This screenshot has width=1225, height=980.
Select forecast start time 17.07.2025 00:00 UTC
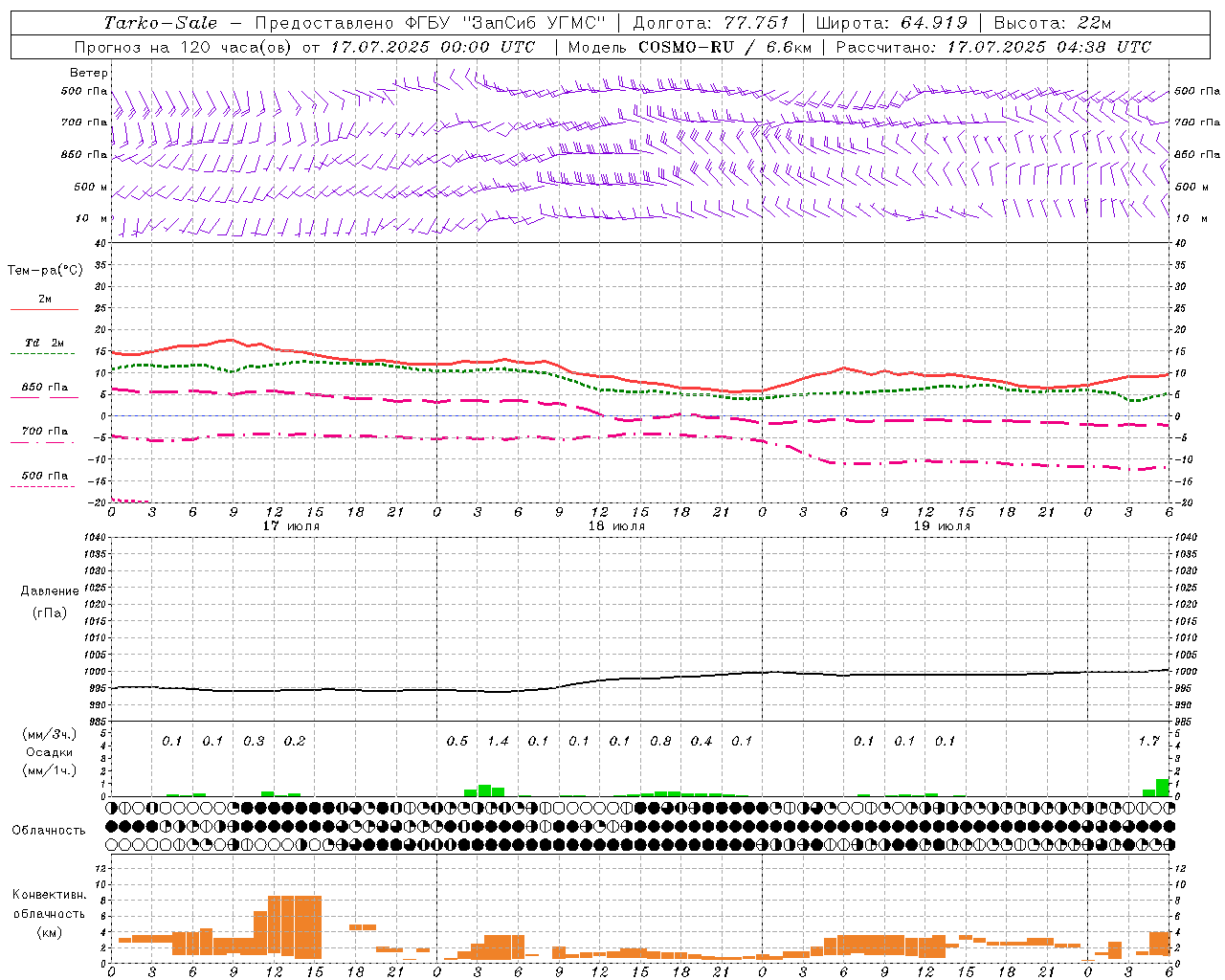coord(433,47)
